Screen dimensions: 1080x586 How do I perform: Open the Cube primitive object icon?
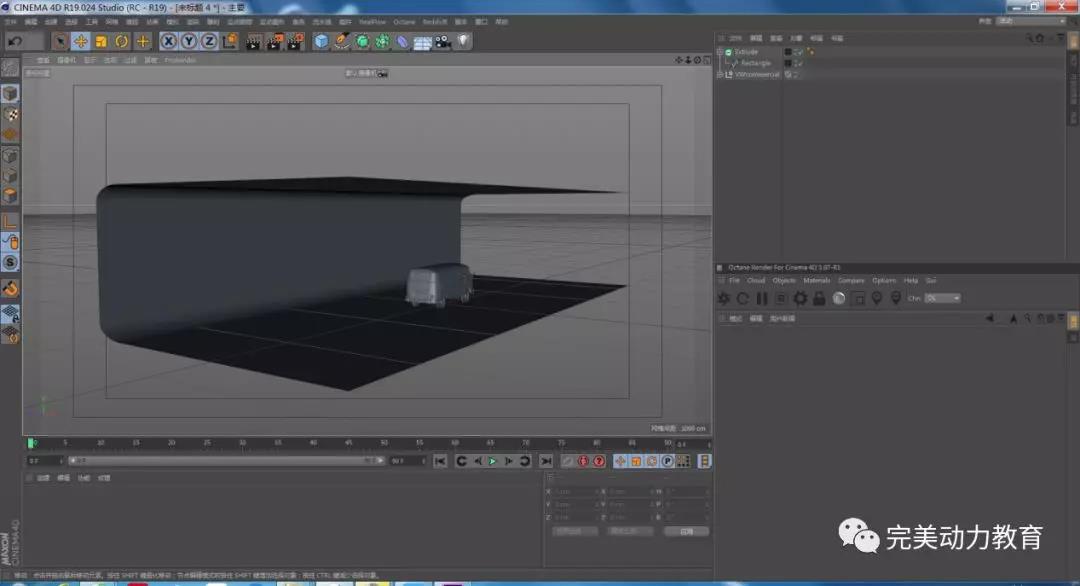321,41
